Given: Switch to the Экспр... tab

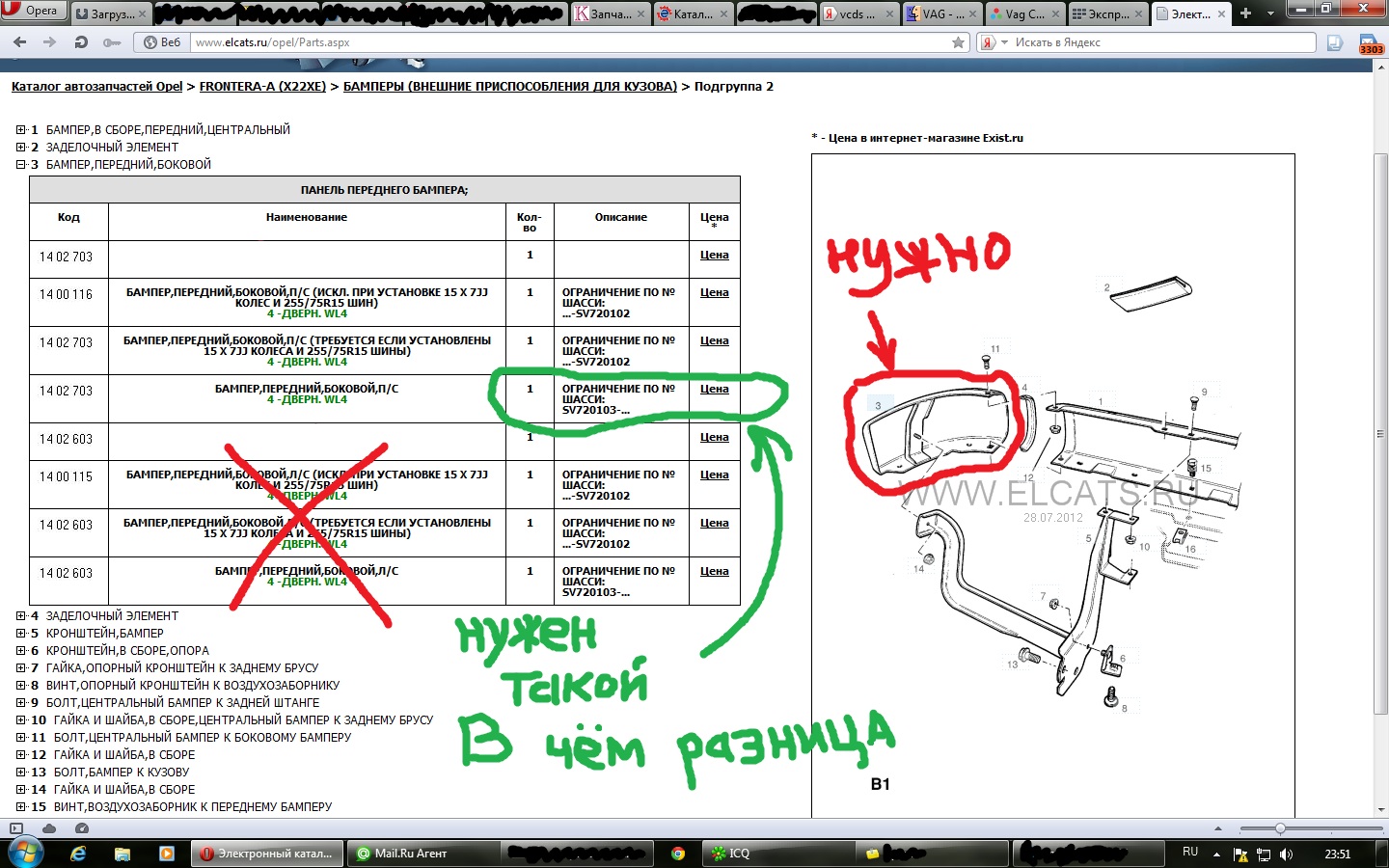Looking at the screenshot, I should (x=1107, y=14).
